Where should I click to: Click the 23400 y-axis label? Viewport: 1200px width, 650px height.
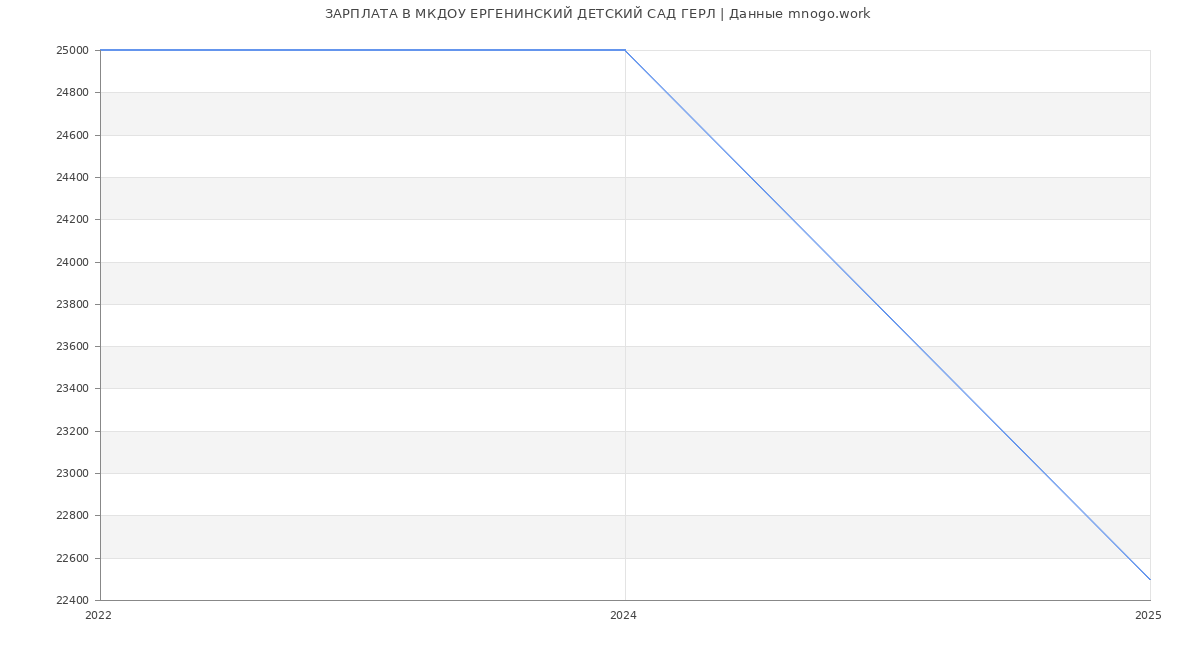74,389
